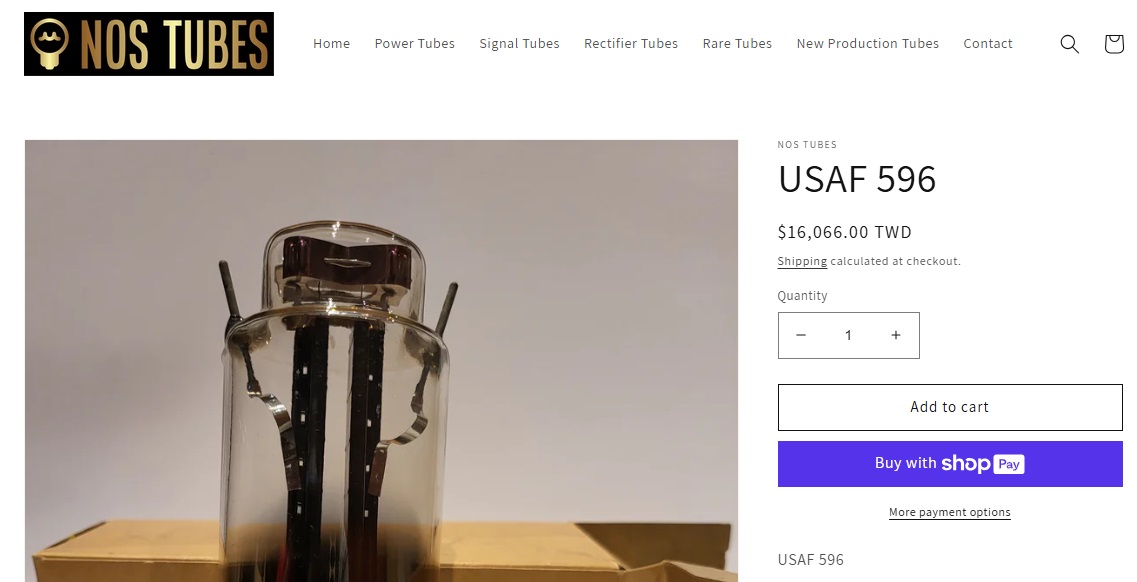
Task: Open the Contact page
Action: point(988,43)
